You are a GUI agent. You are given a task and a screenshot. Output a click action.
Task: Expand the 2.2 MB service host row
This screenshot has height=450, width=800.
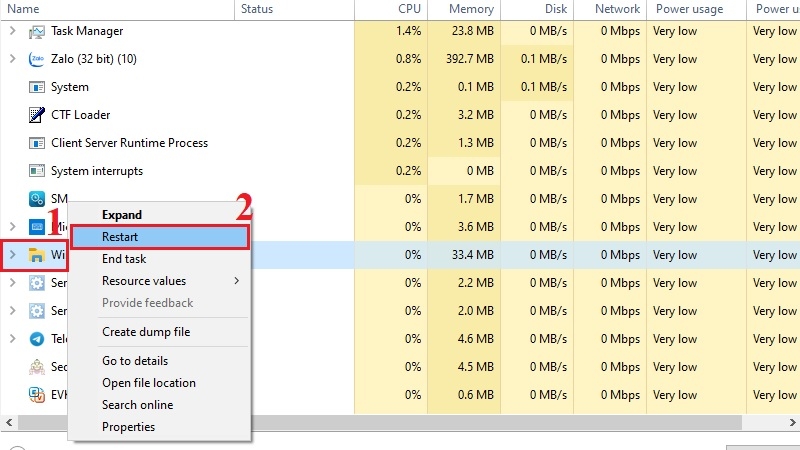coord(13,283)
